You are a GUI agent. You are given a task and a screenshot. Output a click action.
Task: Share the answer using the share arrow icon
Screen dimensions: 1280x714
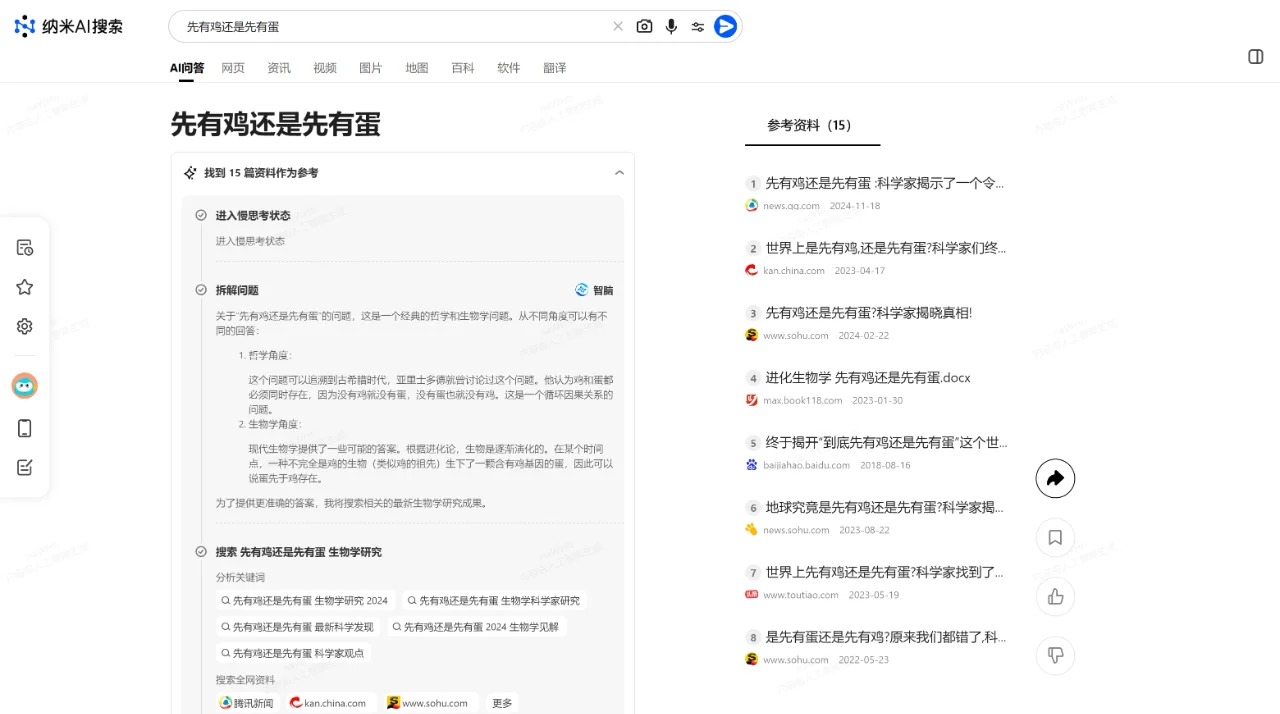pos(1055,478)
